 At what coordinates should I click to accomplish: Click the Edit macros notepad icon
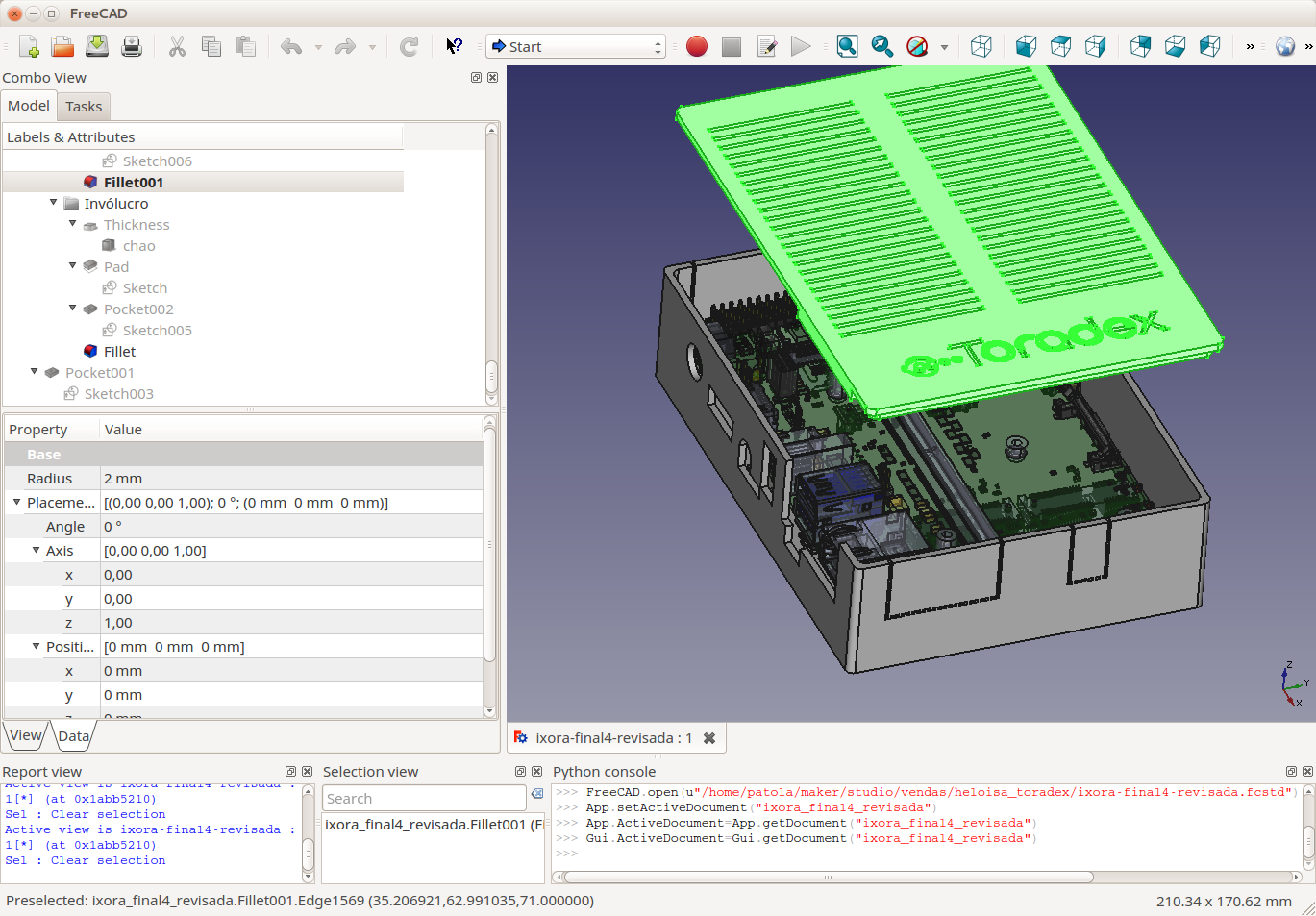tap(766, 46)
